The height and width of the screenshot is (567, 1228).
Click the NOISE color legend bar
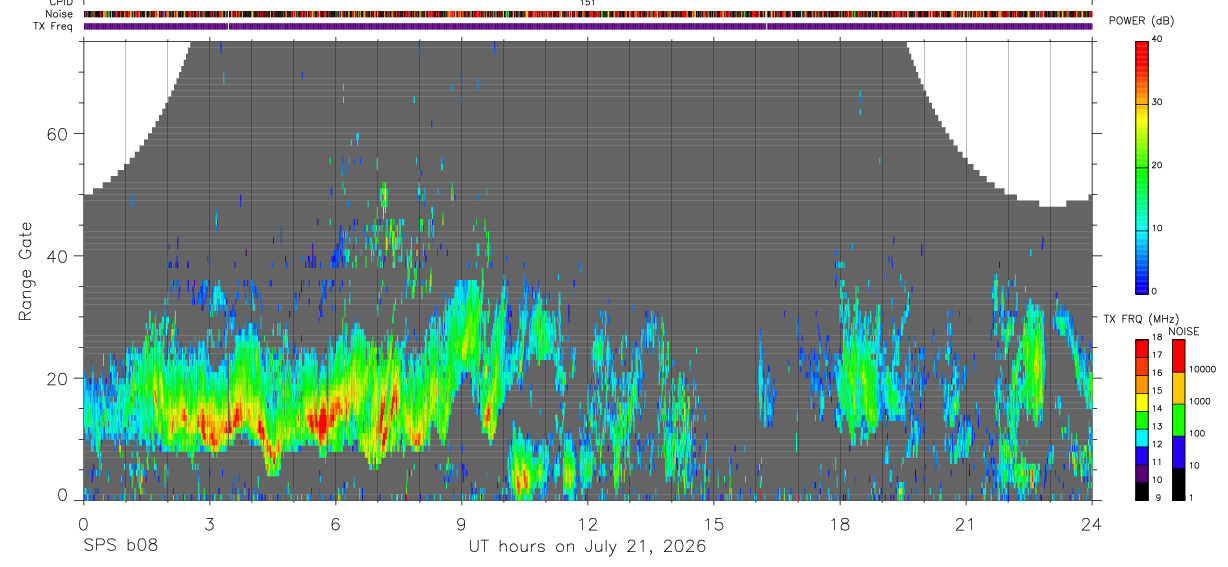(x=1178, y=419)
